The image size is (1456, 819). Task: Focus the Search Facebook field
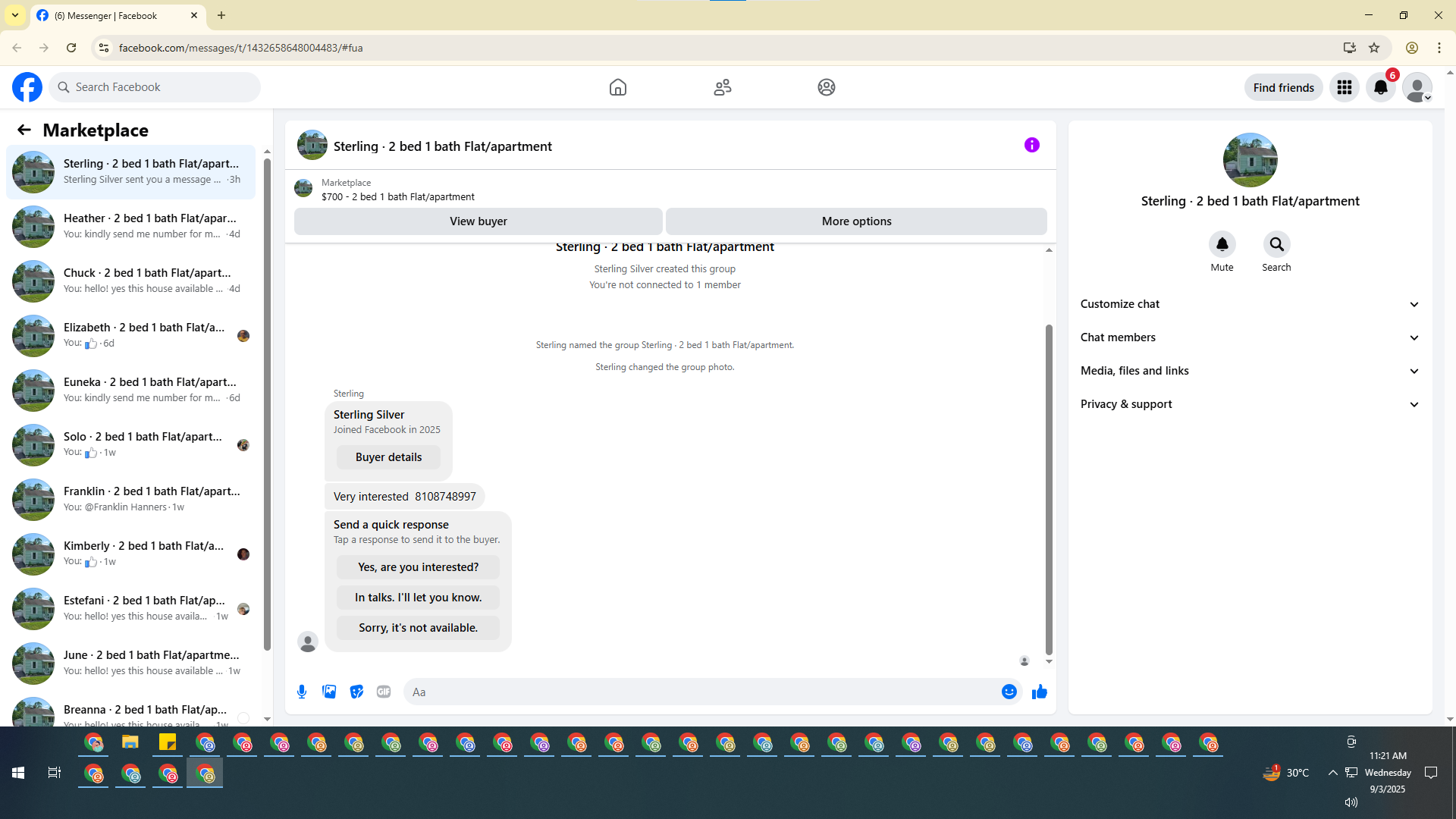tap(155, 87)
